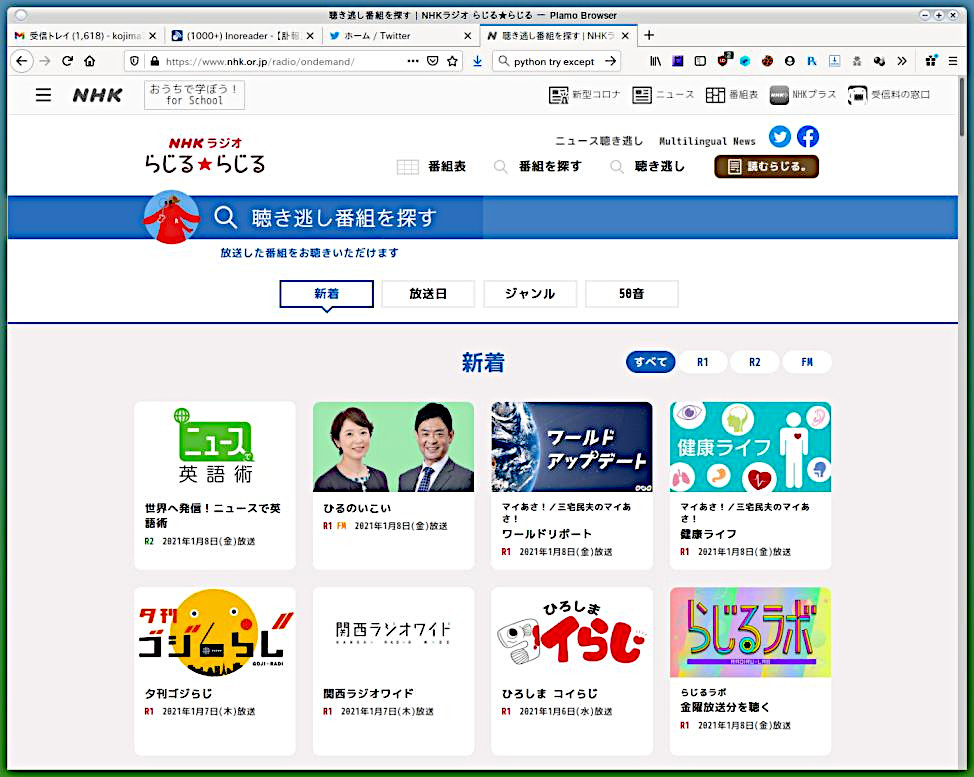Open 受信料の窓口 link
The height and width of the screenshot is (777, 974).
(889, 94)
